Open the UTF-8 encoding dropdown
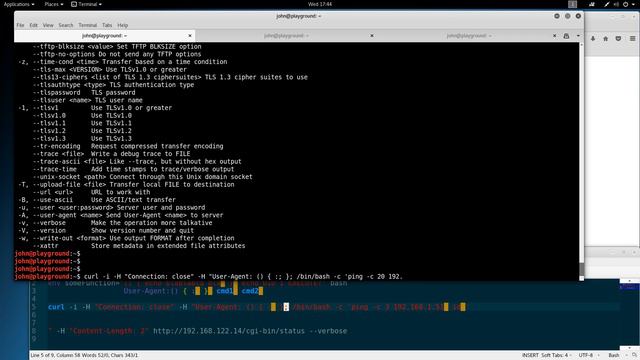 click(588, 355)
